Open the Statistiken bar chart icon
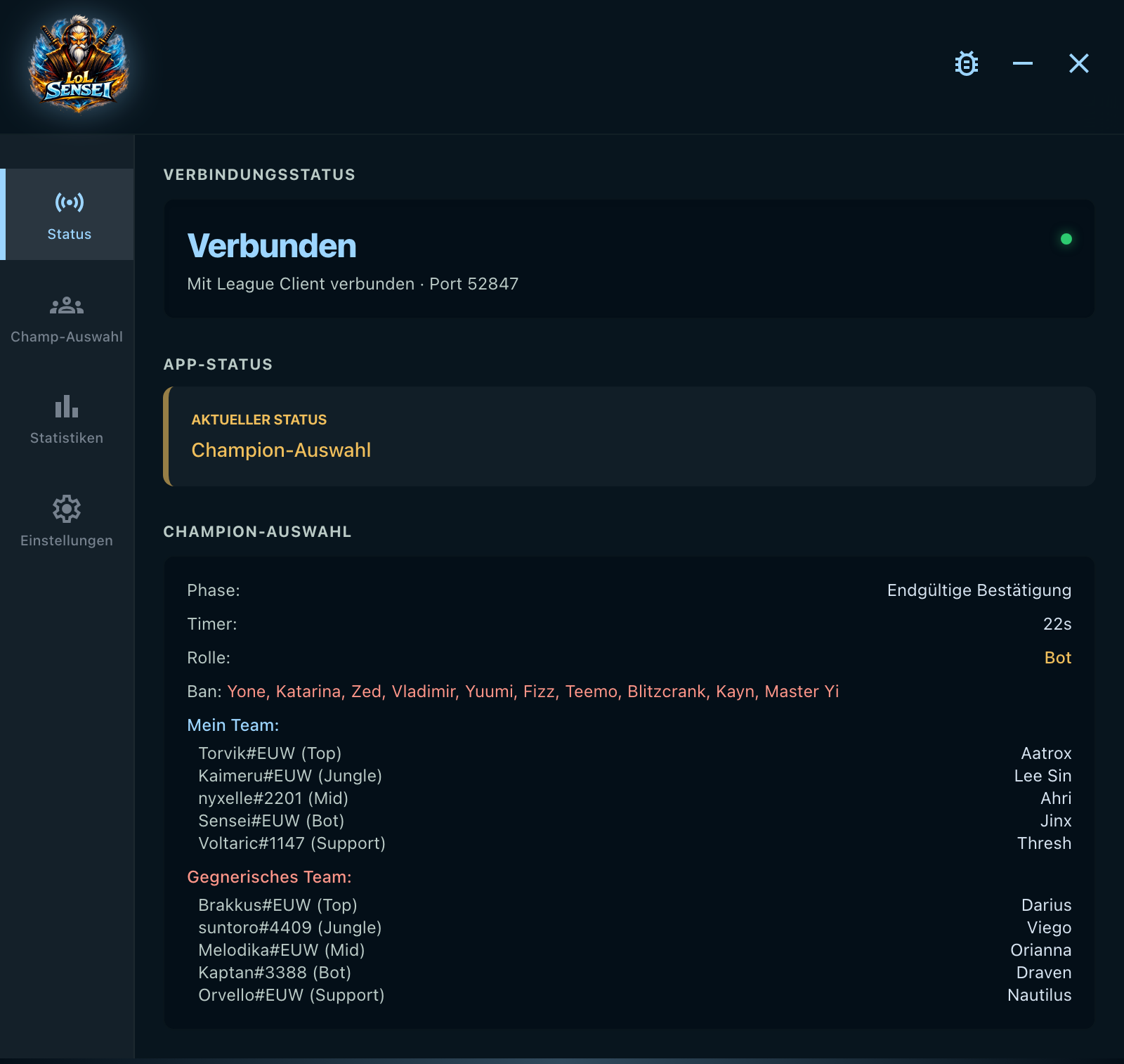The image size is (1124, 1064). pos(67,406)
